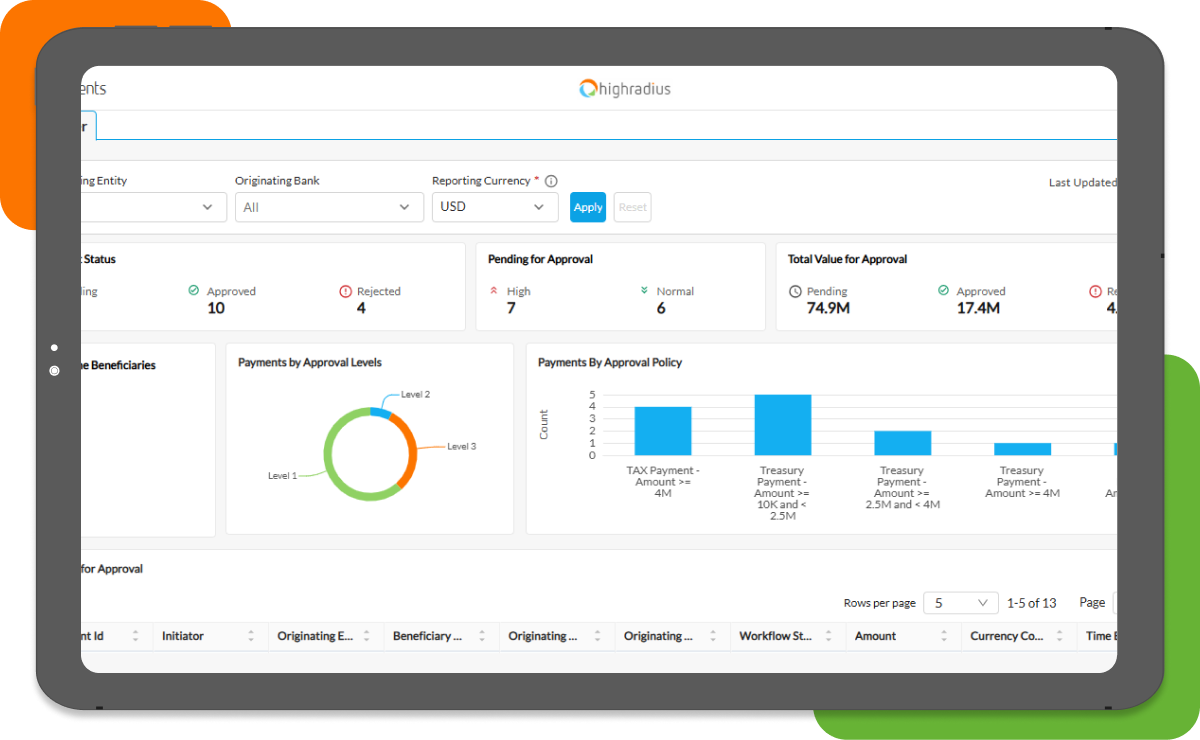Click the Last Updated label
The height and width of the screenshot is (740, 1200).
point(1082,183)
